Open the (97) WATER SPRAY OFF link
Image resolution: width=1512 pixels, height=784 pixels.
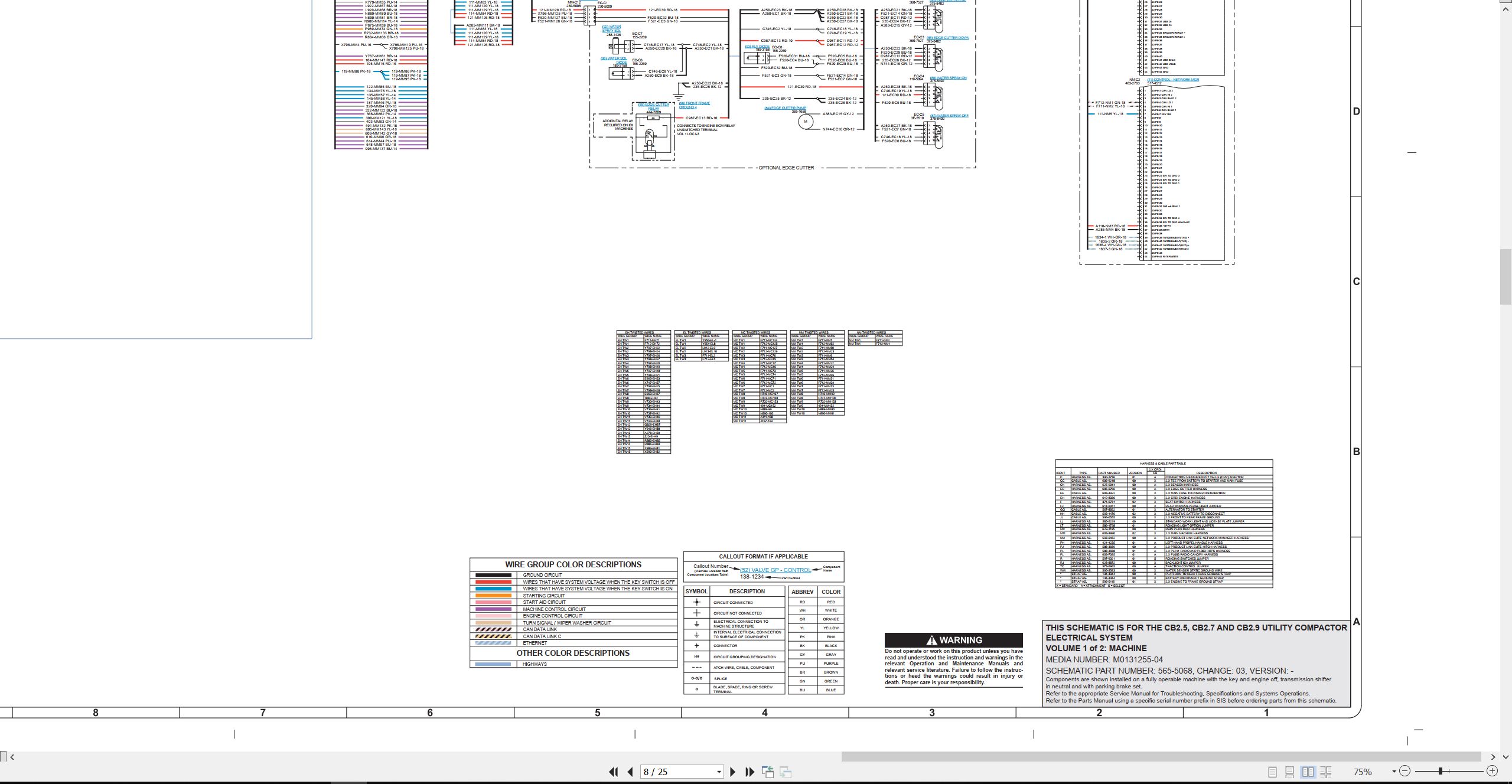(x=949, y=116)
